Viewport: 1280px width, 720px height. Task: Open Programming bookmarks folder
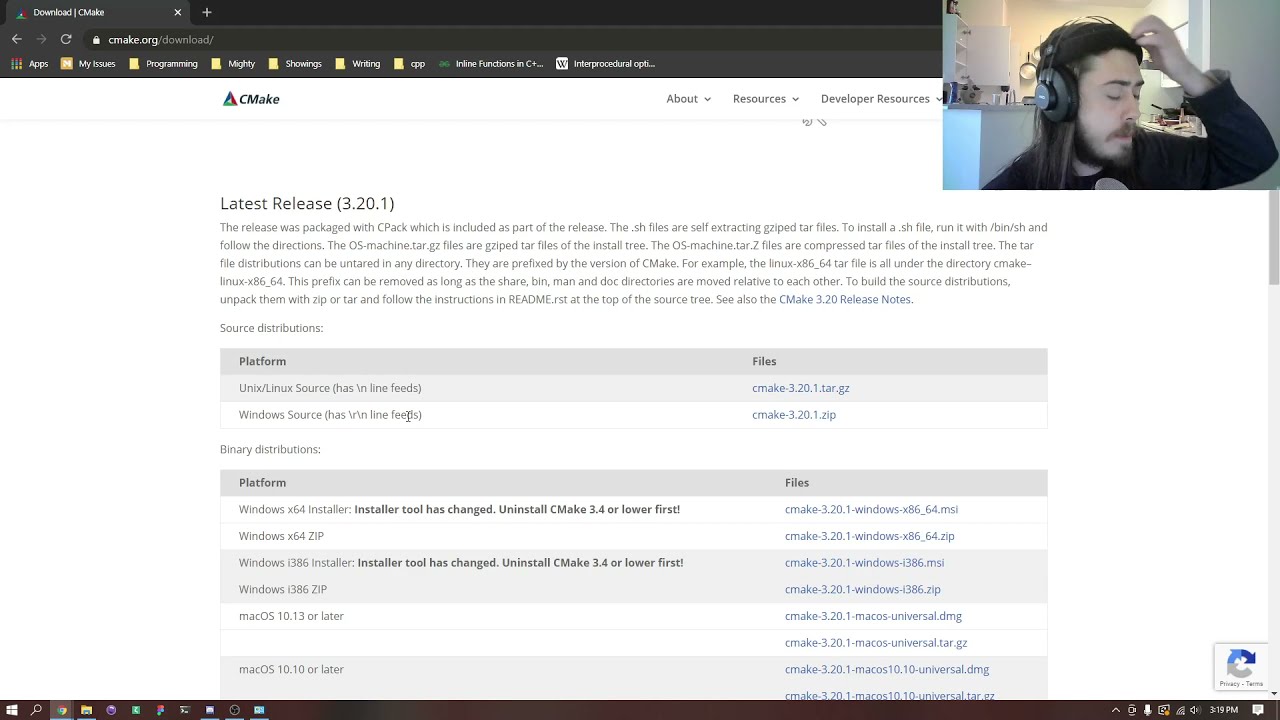click(x=162, y=63)
